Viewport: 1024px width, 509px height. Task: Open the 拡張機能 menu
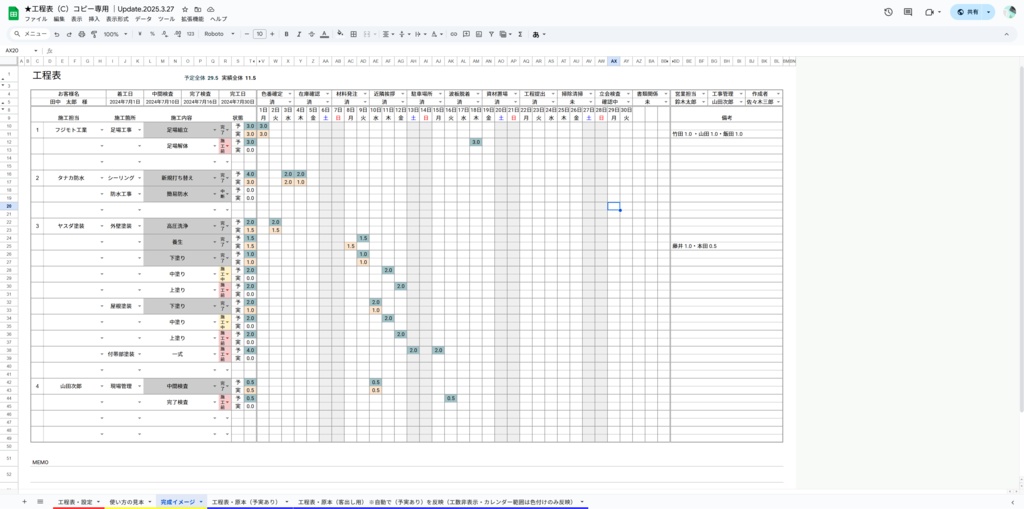(x=193, y=20)
